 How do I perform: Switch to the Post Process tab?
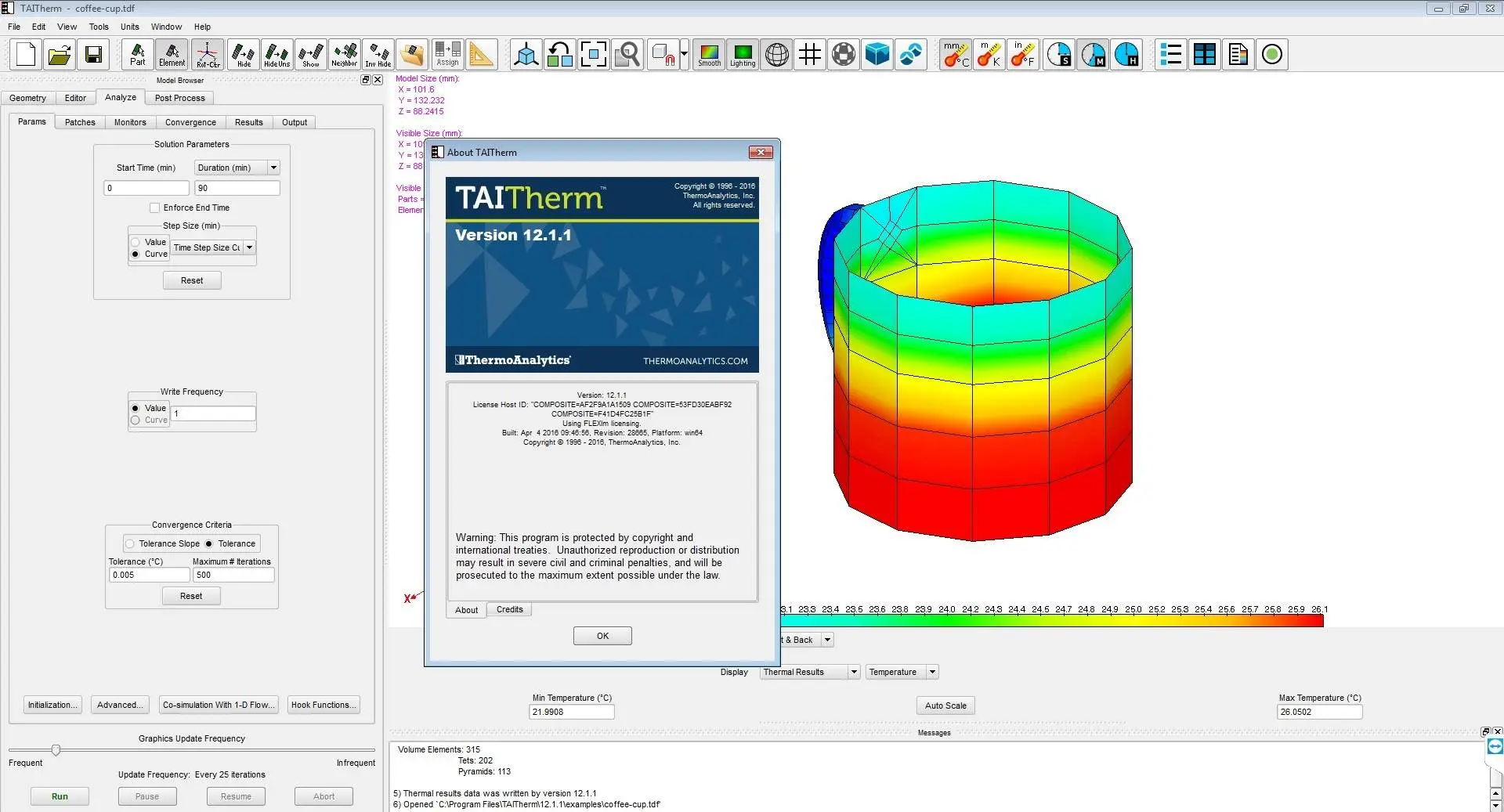[x=180, y=98]
